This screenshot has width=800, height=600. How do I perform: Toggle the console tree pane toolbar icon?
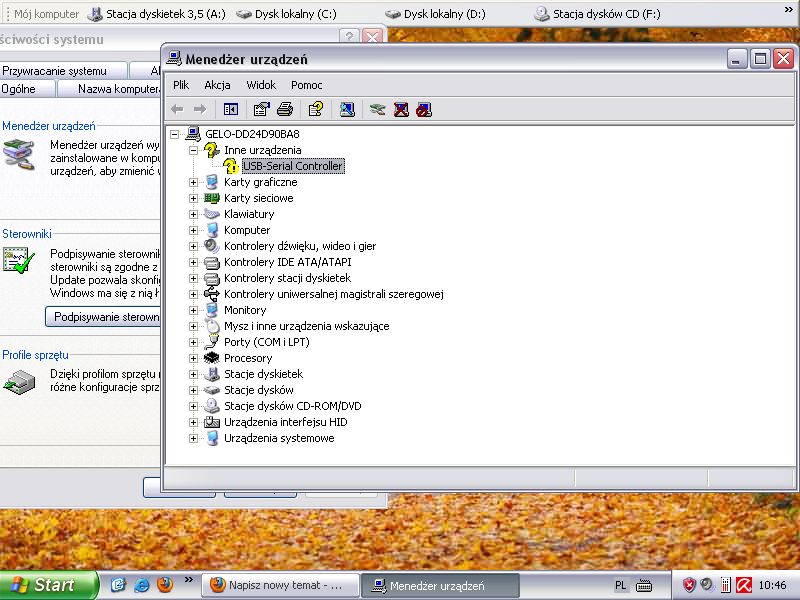[231, 109]
